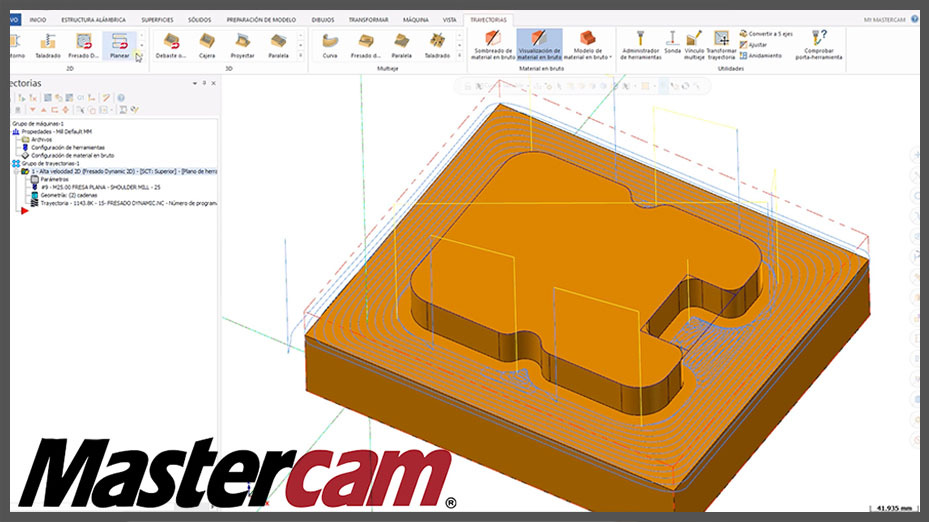The width and height of the screenshot is (929, 522).
Task: Choose the Cajera 3D toolpath icon
Action: [x=207, y=46]
